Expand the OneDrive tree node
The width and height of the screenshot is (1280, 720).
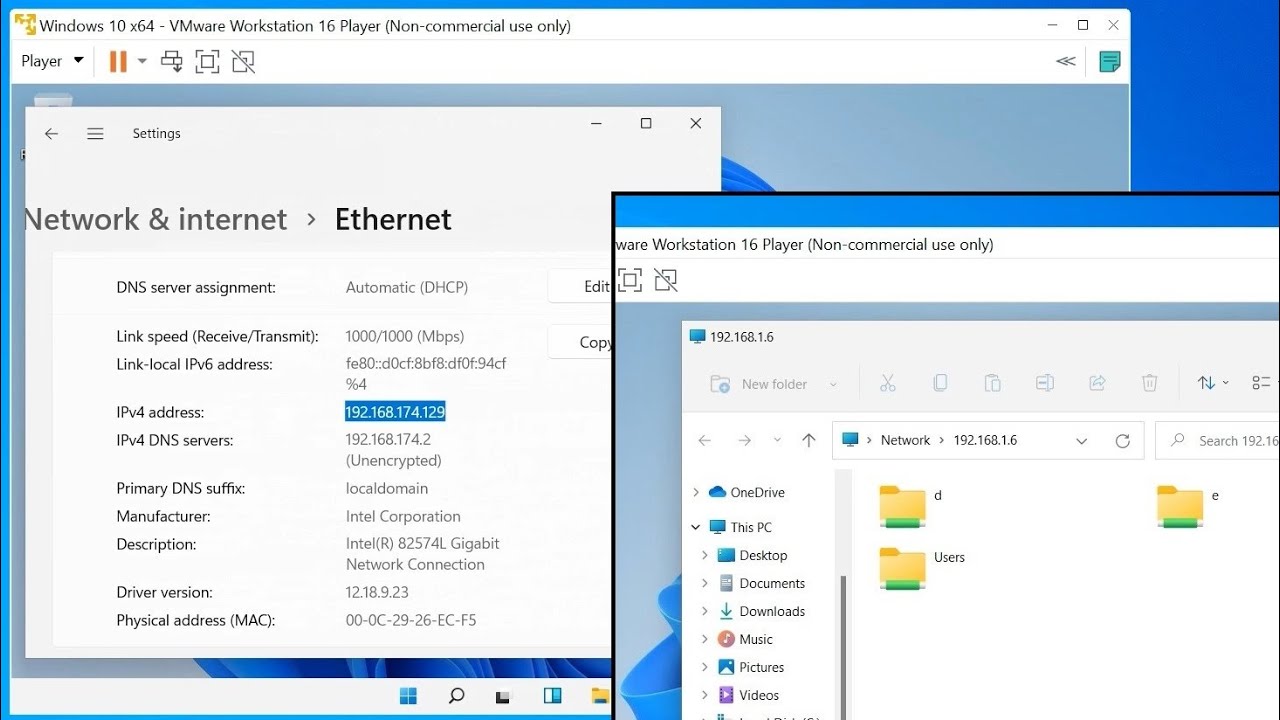[696, 492]
